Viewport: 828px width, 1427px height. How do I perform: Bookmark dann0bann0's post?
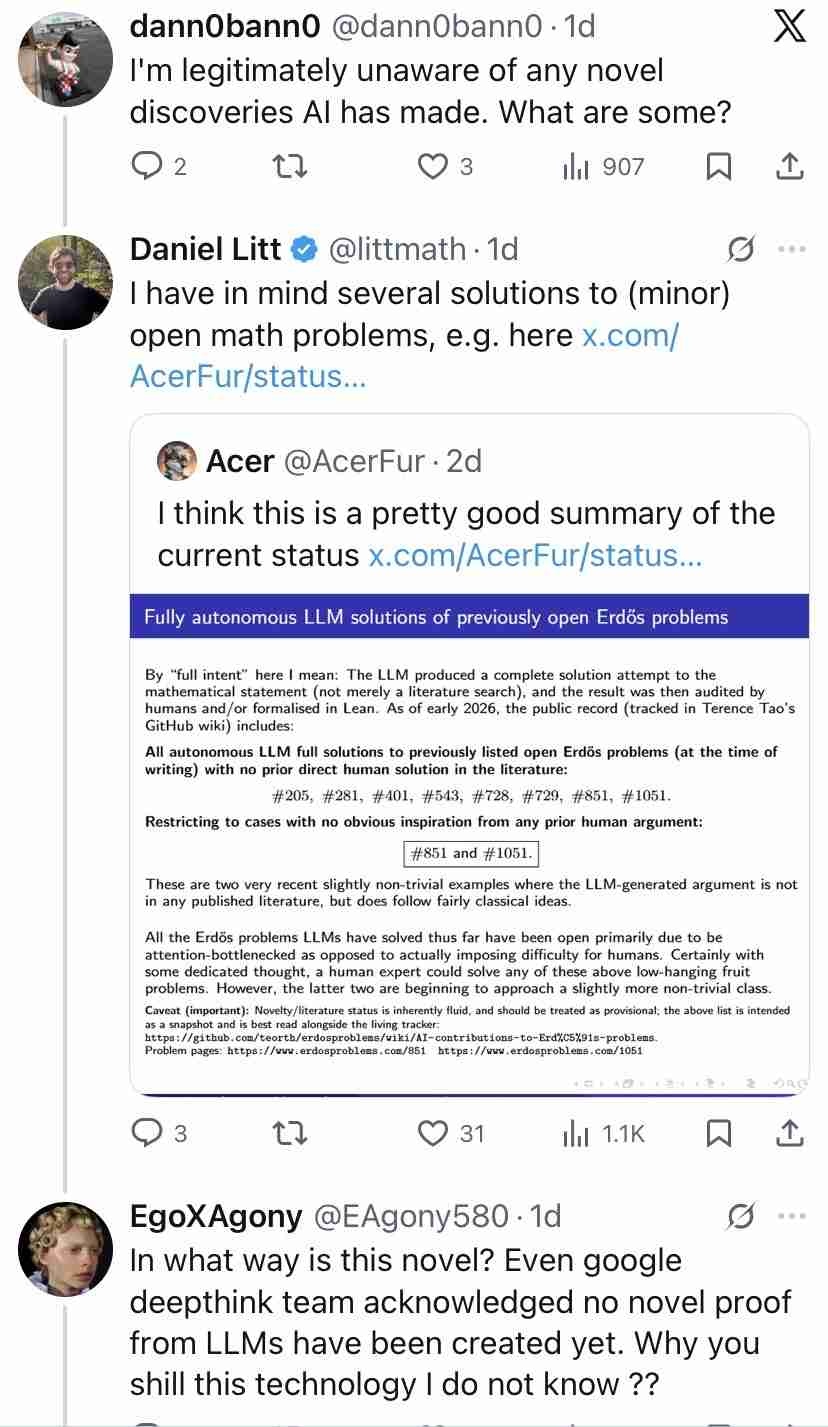[x=718, y=167]
